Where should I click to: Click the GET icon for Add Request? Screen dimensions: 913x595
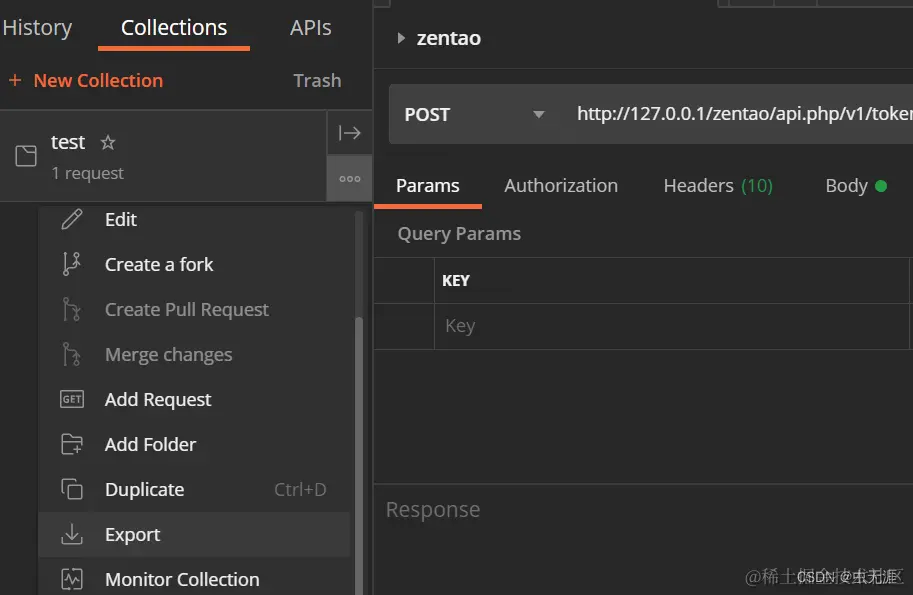point(72,399)
